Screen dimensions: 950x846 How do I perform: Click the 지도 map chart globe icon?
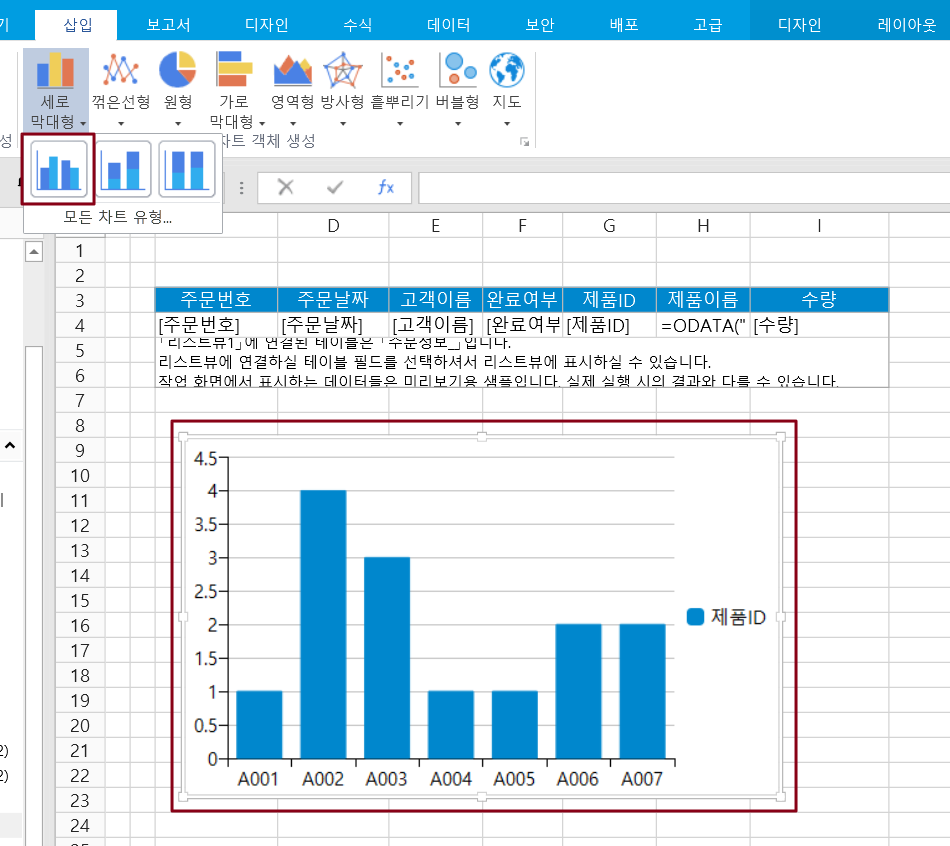pyautogui.click(x=507, y=70)
